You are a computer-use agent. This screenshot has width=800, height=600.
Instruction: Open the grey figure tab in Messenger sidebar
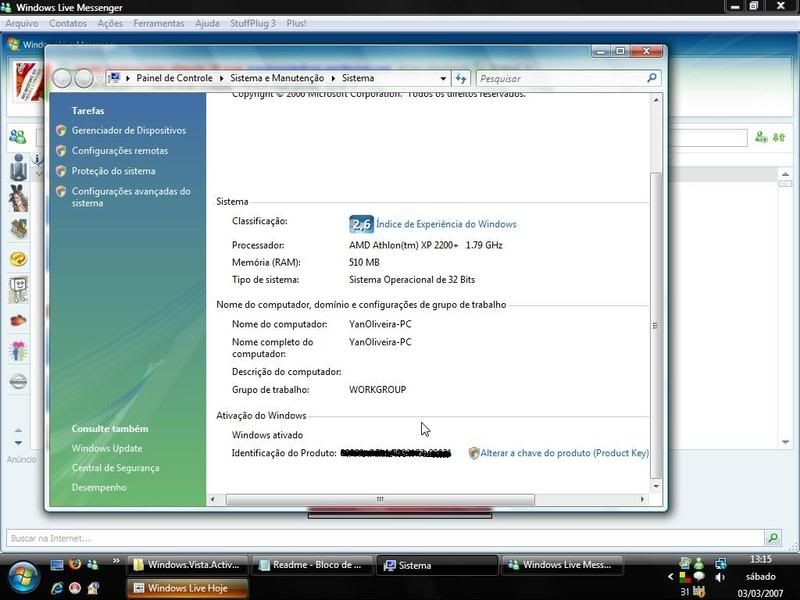18,167
